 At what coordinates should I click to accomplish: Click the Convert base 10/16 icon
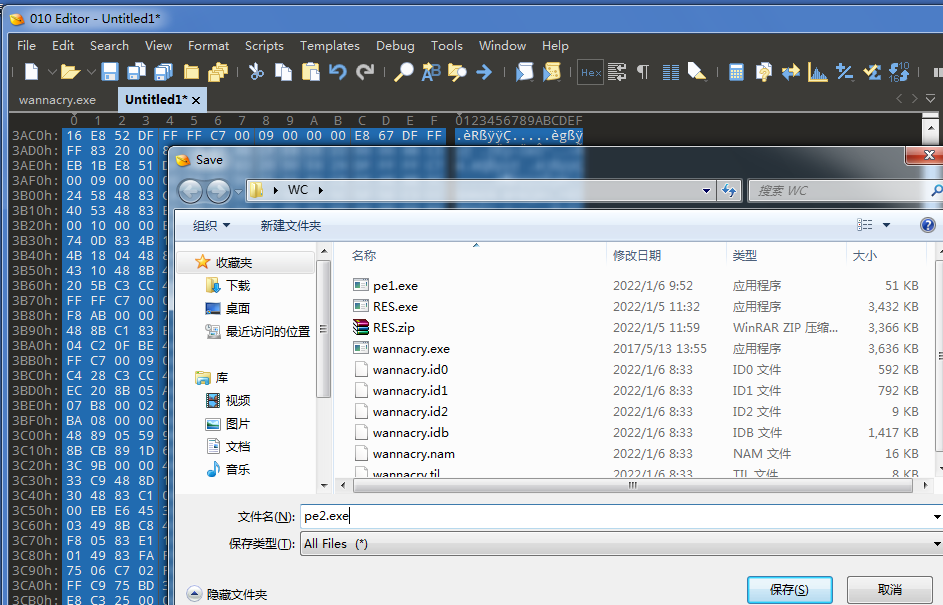pos(899,72)
